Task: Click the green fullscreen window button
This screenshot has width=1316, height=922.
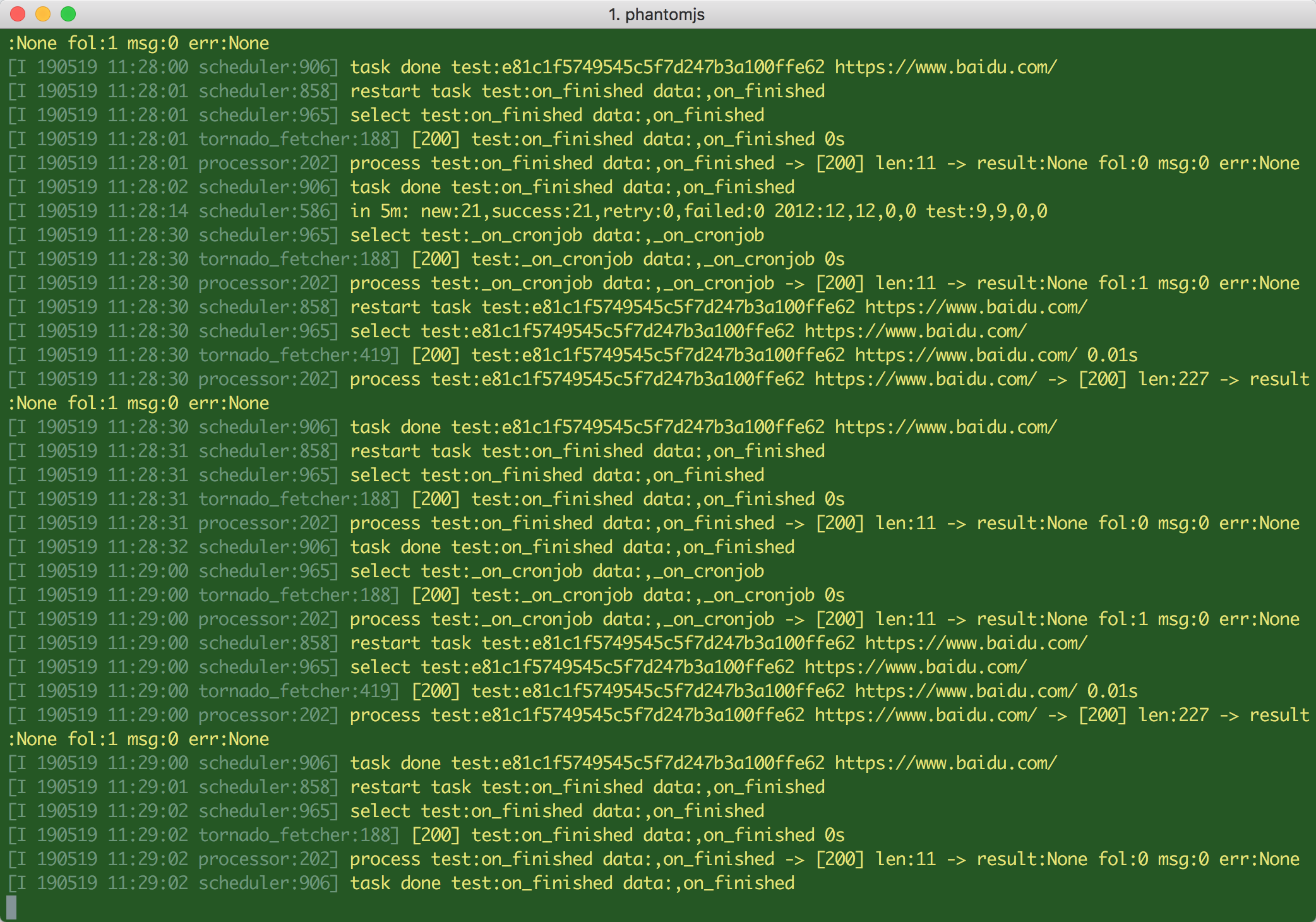Action: [x=68, y=14]
